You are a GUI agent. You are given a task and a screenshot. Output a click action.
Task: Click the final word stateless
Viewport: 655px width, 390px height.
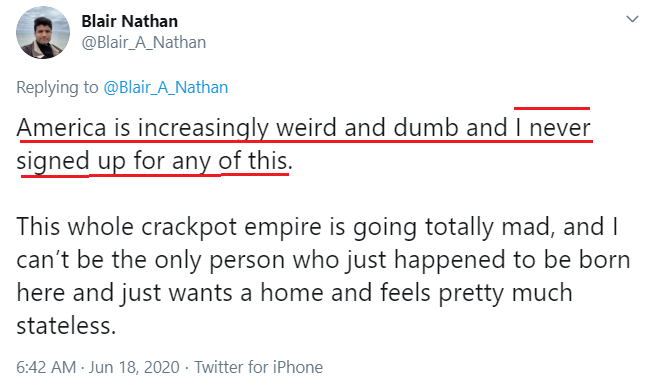[x=66, y=326]
